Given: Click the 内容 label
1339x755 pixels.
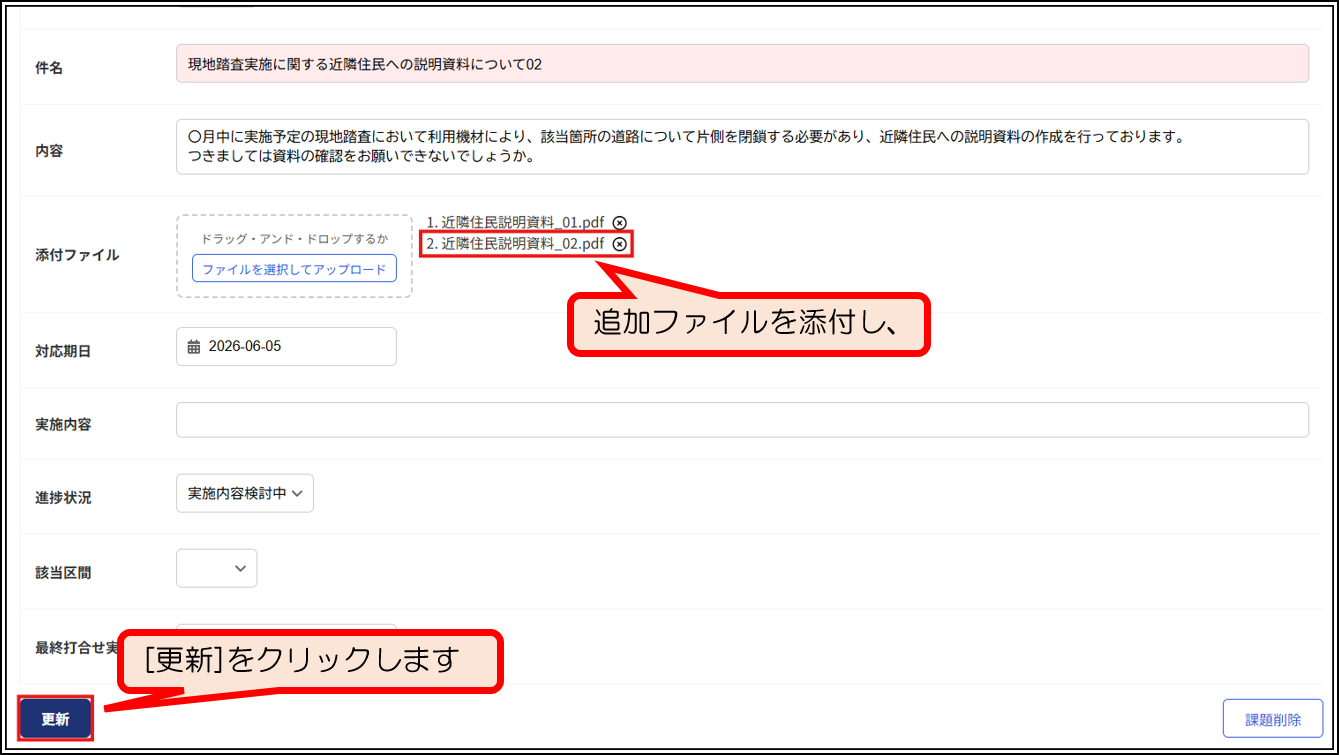Looking at the screenshot, I should coord(49,151).
